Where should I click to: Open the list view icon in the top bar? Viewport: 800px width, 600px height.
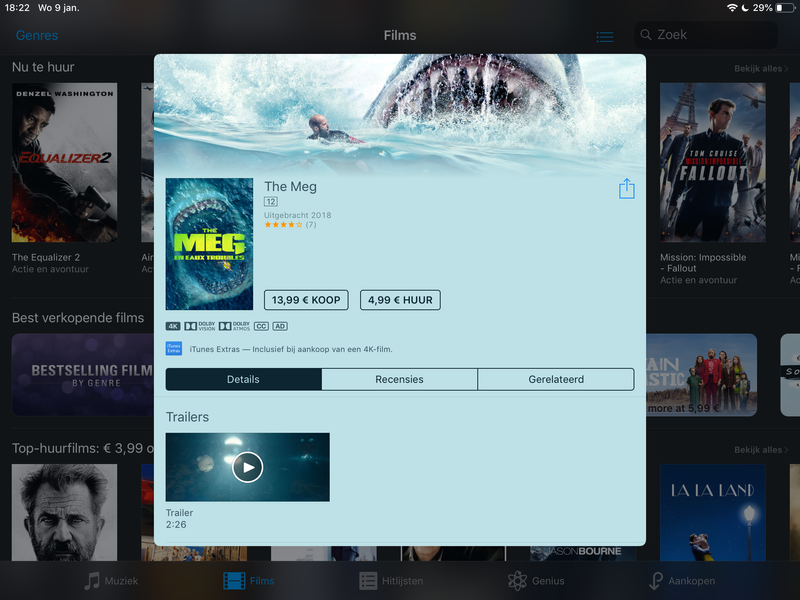[605, 37]
